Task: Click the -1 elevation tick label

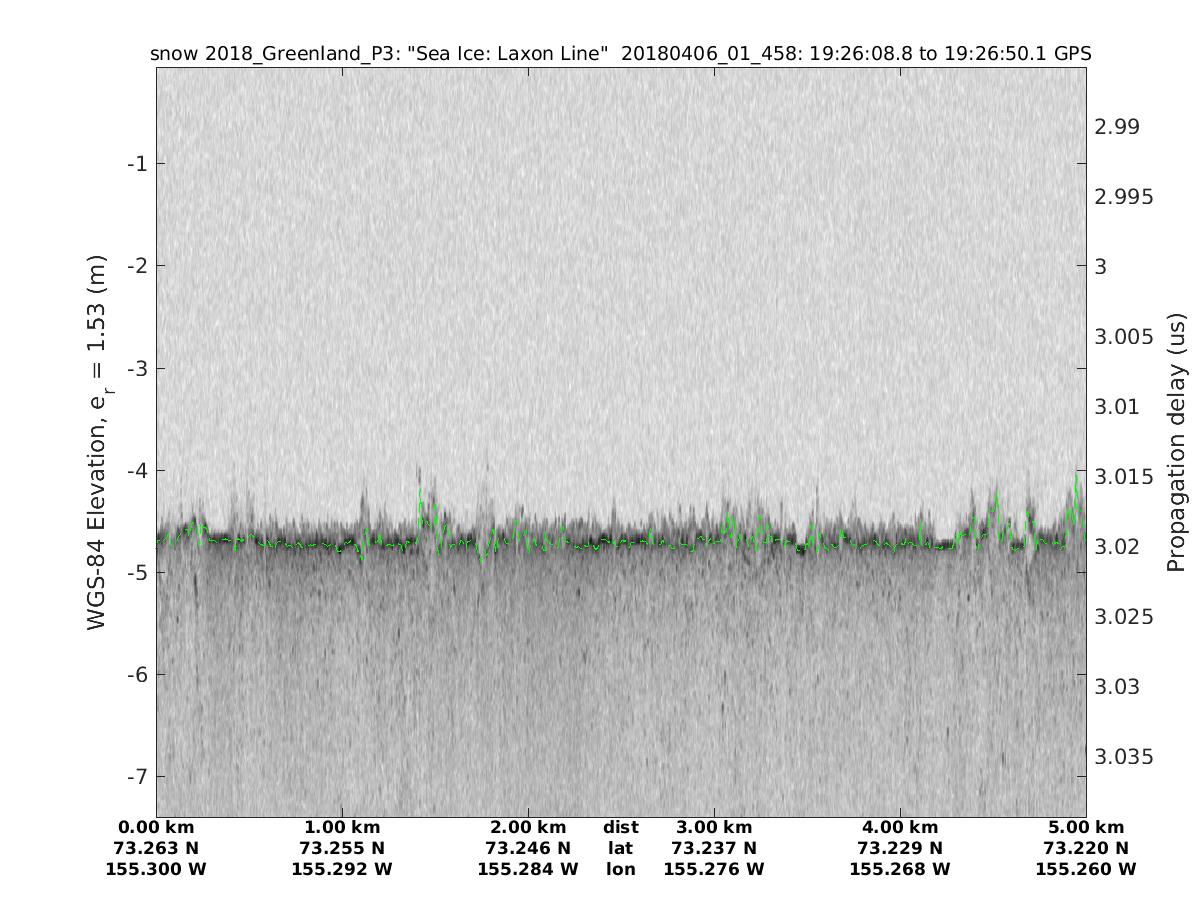Action: (x=137, y=163)
